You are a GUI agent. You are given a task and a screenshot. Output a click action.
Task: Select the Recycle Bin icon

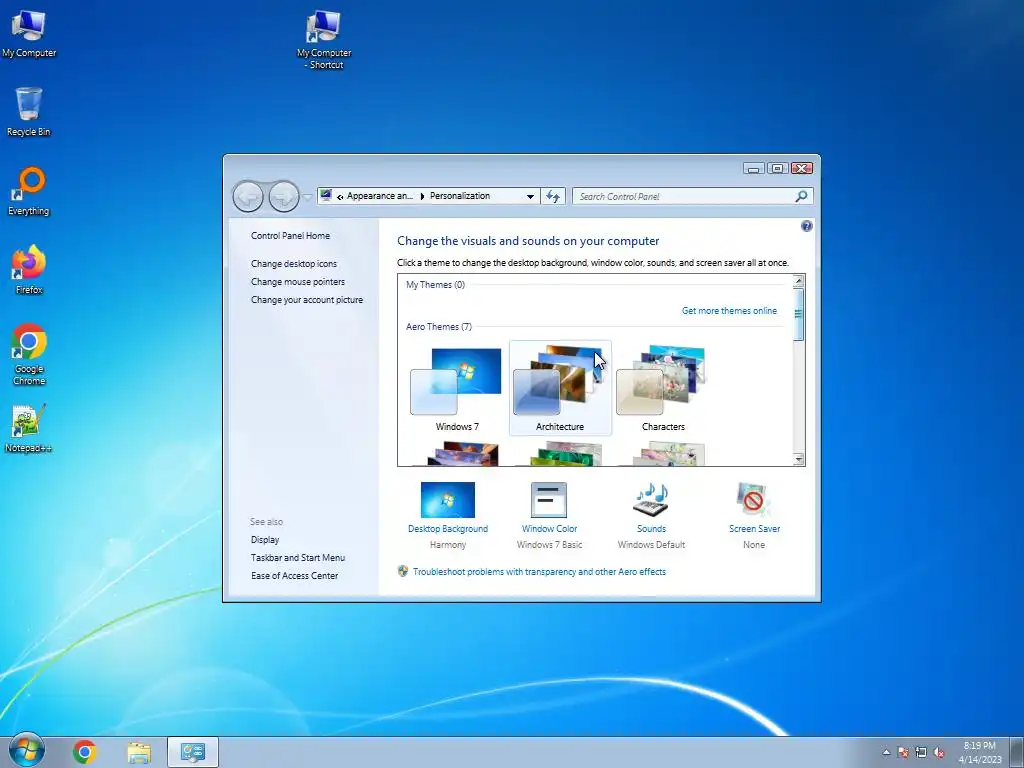tap(29, 111)
